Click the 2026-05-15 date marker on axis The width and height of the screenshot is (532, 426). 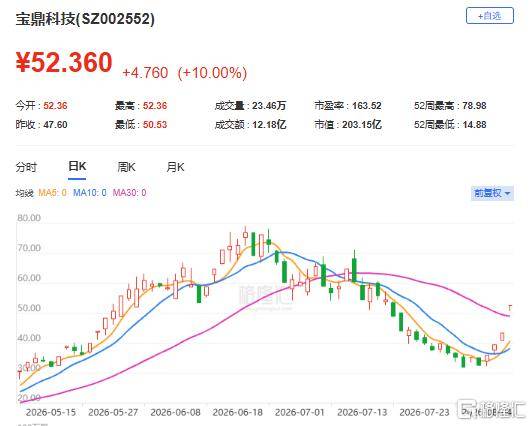tap(51, 412)
